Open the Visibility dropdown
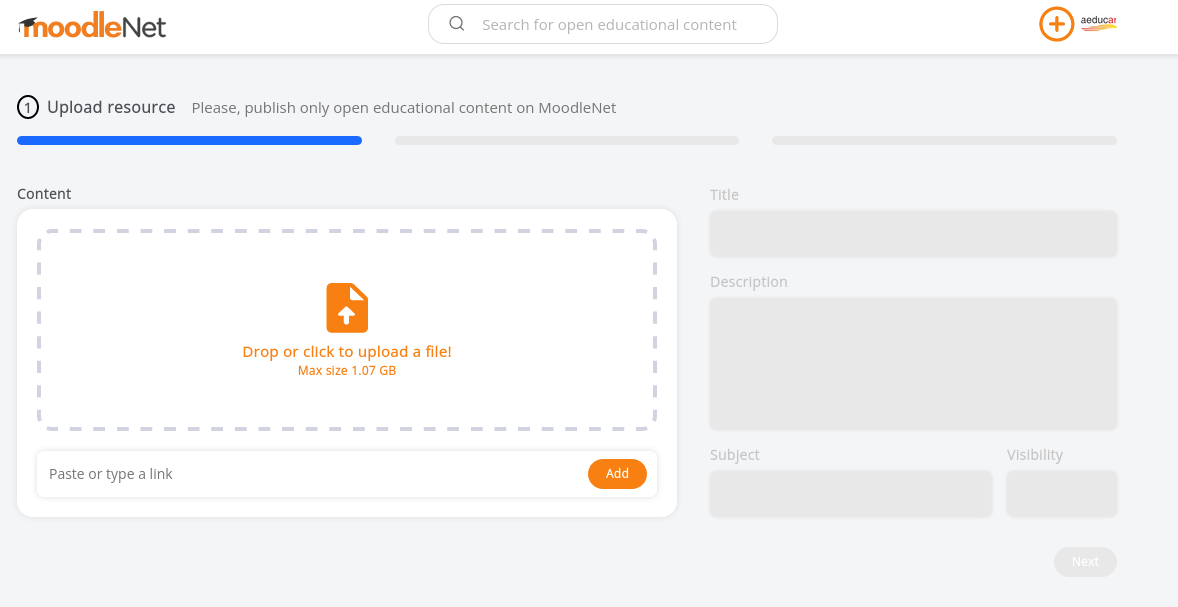 (x=1062, y=494)
